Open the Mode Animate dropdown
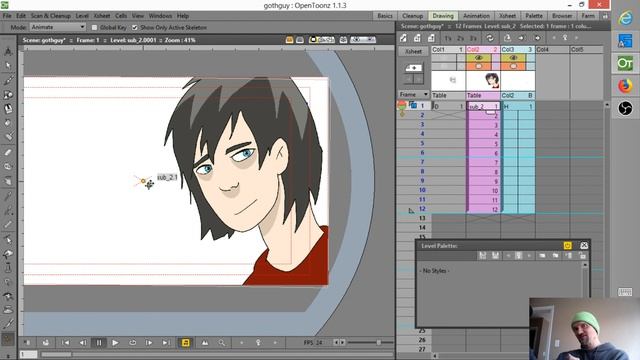The width and height of the screenshot is (640, 360). [x=58, y=27]
